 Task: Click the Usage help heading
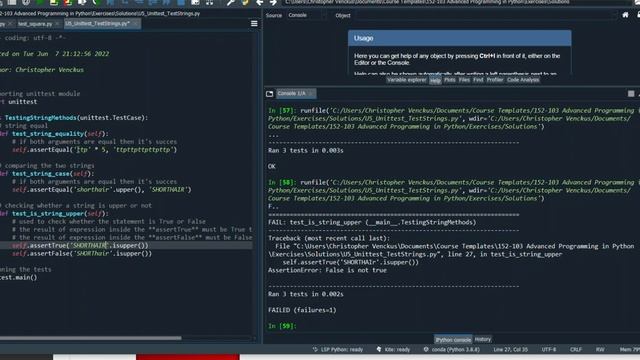363,38
